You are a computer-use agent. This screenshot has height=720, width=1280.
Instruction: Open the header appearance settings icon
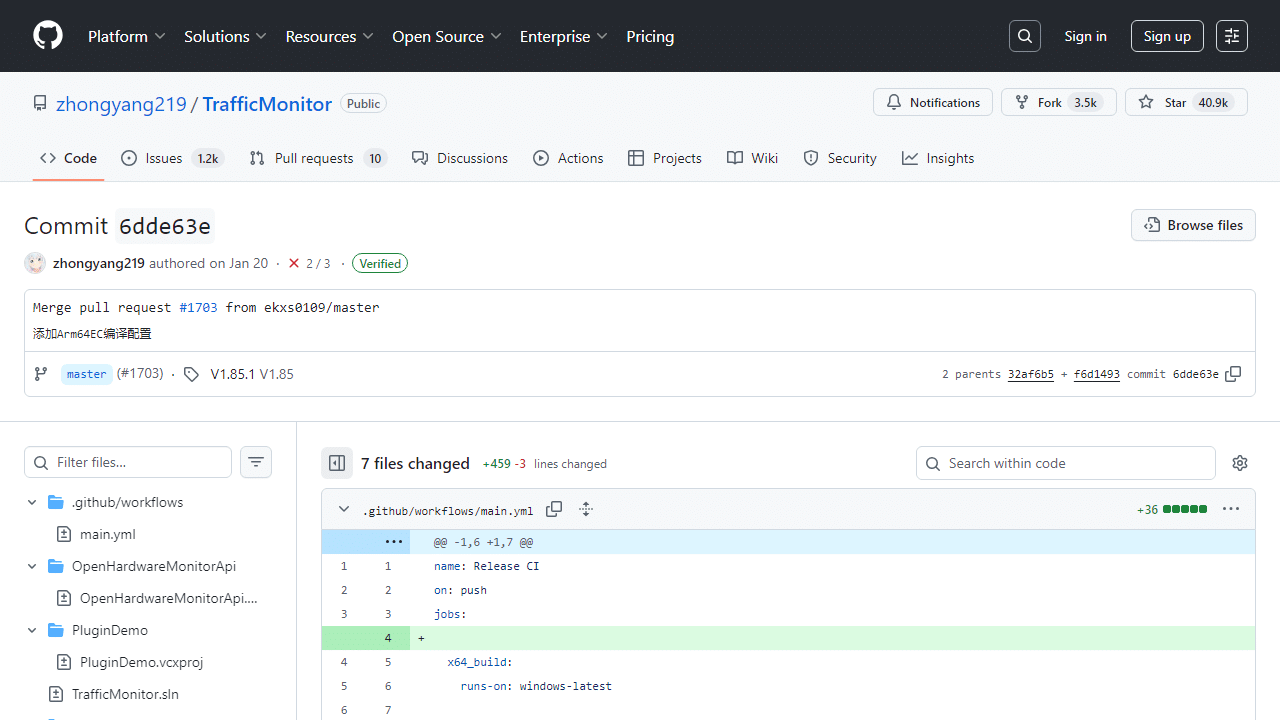click(1232, 36)
